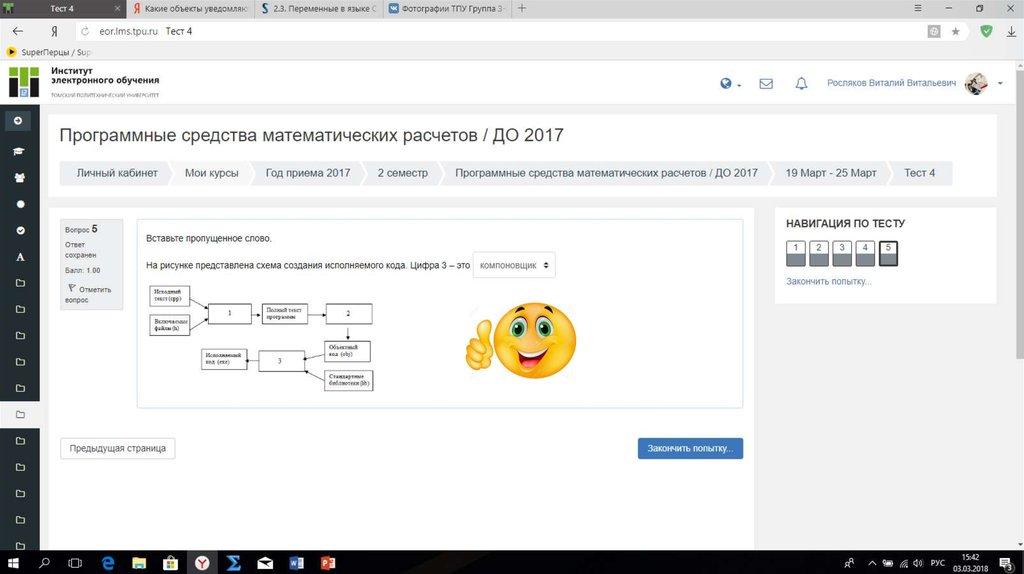The height and width of the screenshot is (574, 1024).
Task: Click 'Предыдущая страница' button
Action: 118,449
